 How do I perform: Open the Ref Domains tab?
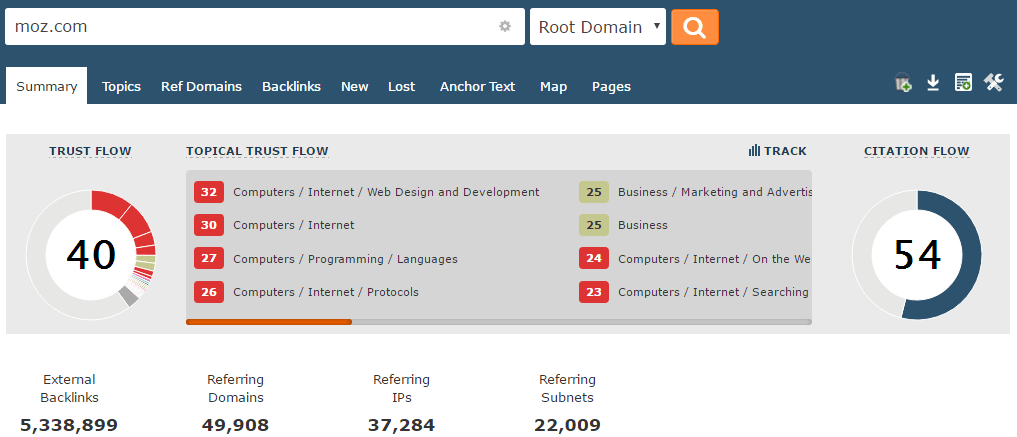(x=202, y=86)
